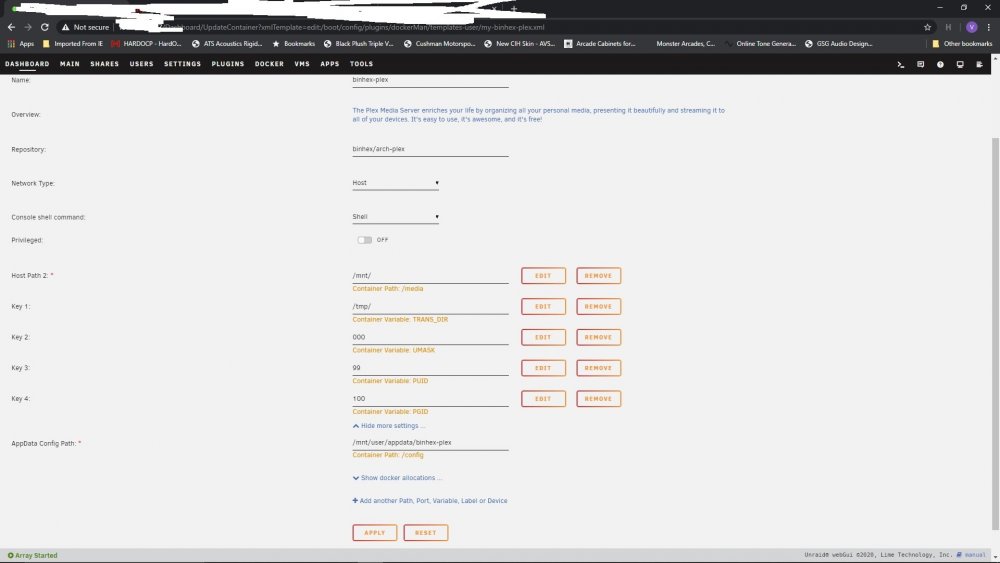Click the Name field with binhex-plex
This screenshot has height=563, width=1000.
pos(430,80)
